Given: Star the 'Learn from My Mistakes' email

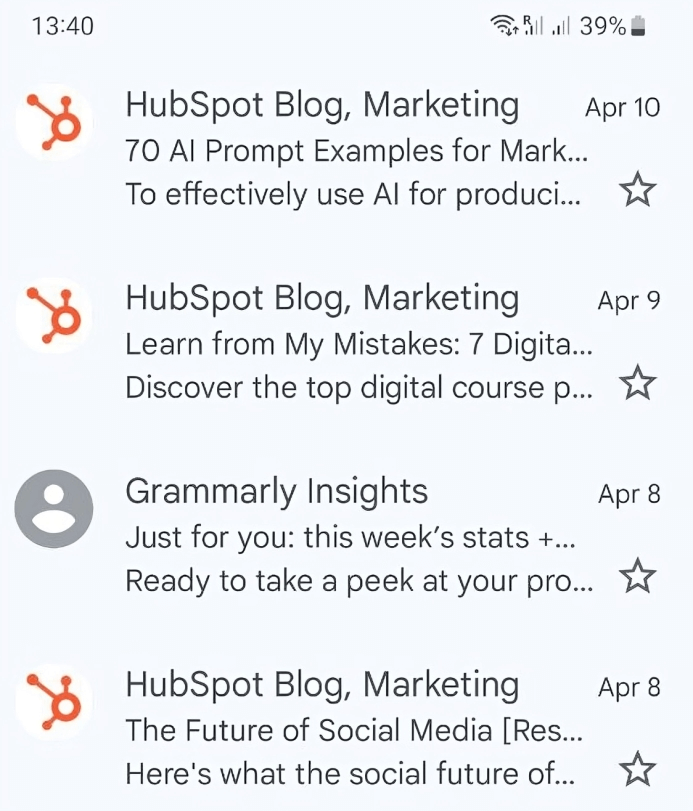Looking at the screenshot, I should point(638,380).
